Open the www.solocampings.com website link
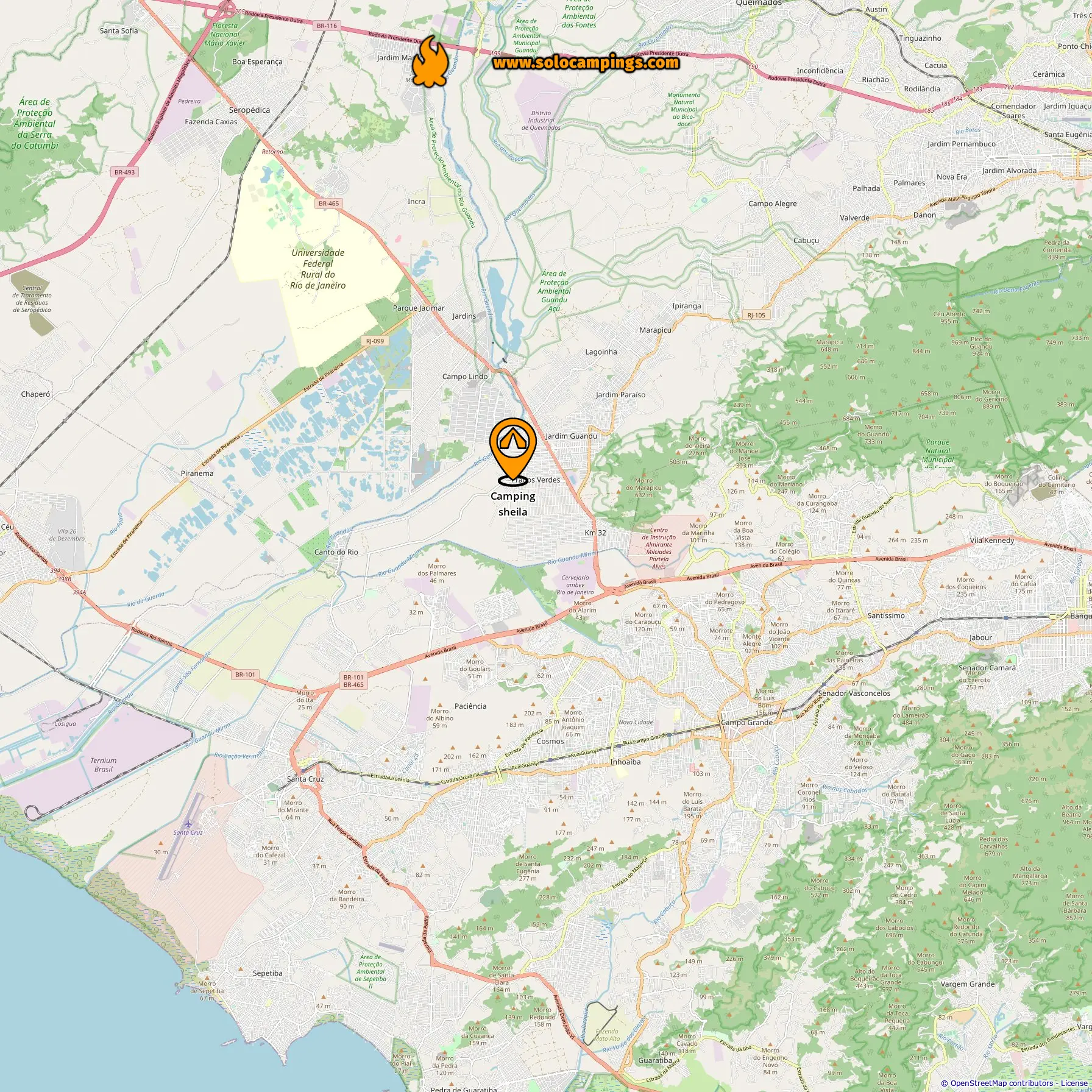The width and height of the screenshot is (1092, 1092). click(586, 63)
